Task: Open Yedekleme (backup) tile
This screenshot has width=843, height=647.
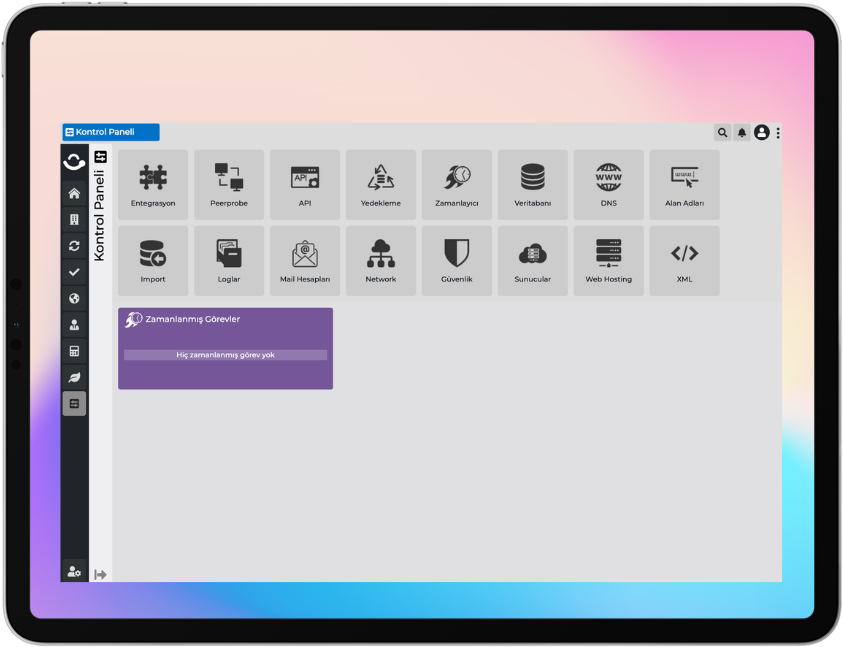Action: click(381, 185)
